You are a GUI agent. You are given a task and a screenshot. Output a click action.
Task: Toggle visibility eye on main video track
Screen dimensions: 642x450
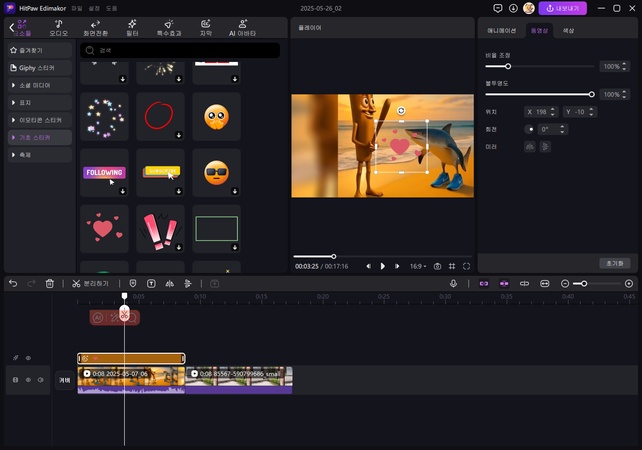coord(28,380)
